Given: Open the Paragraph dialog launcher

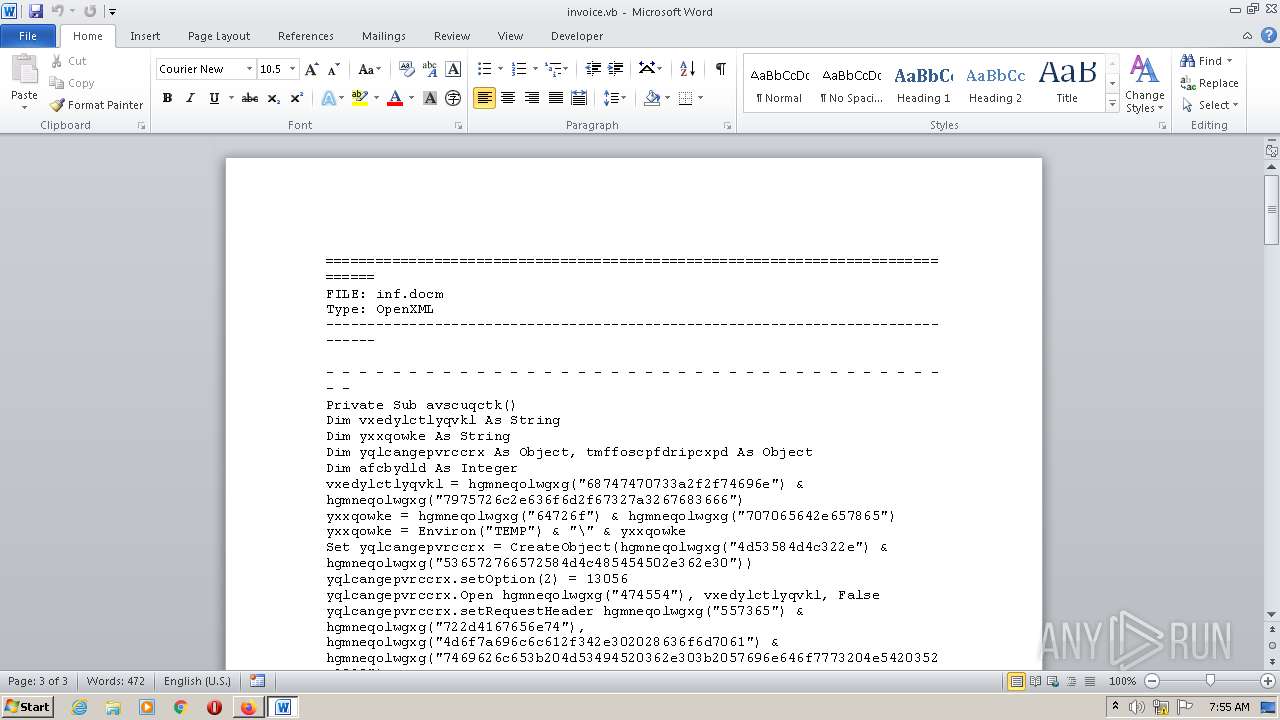Looking at the screenshot, I should (x=729, y=126).
